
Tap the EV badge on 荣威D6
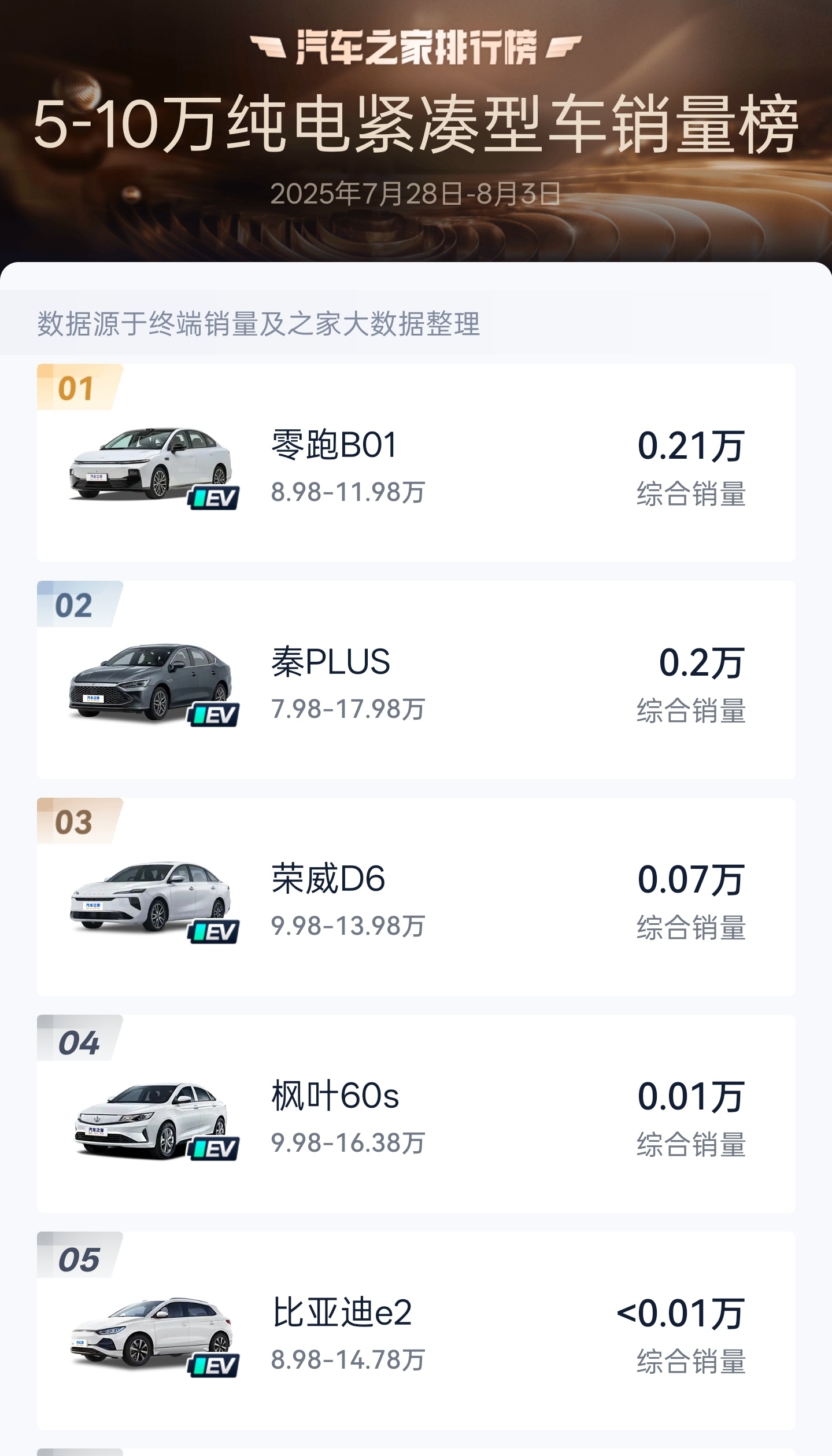[x=213, y=932]
